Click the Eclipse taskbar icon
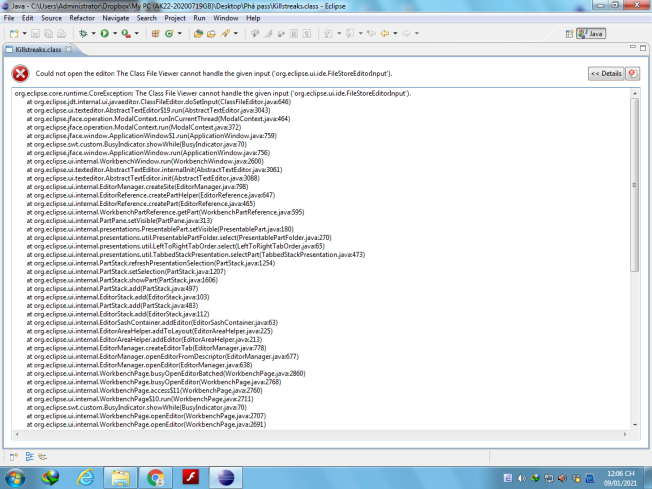 (226, 478)
